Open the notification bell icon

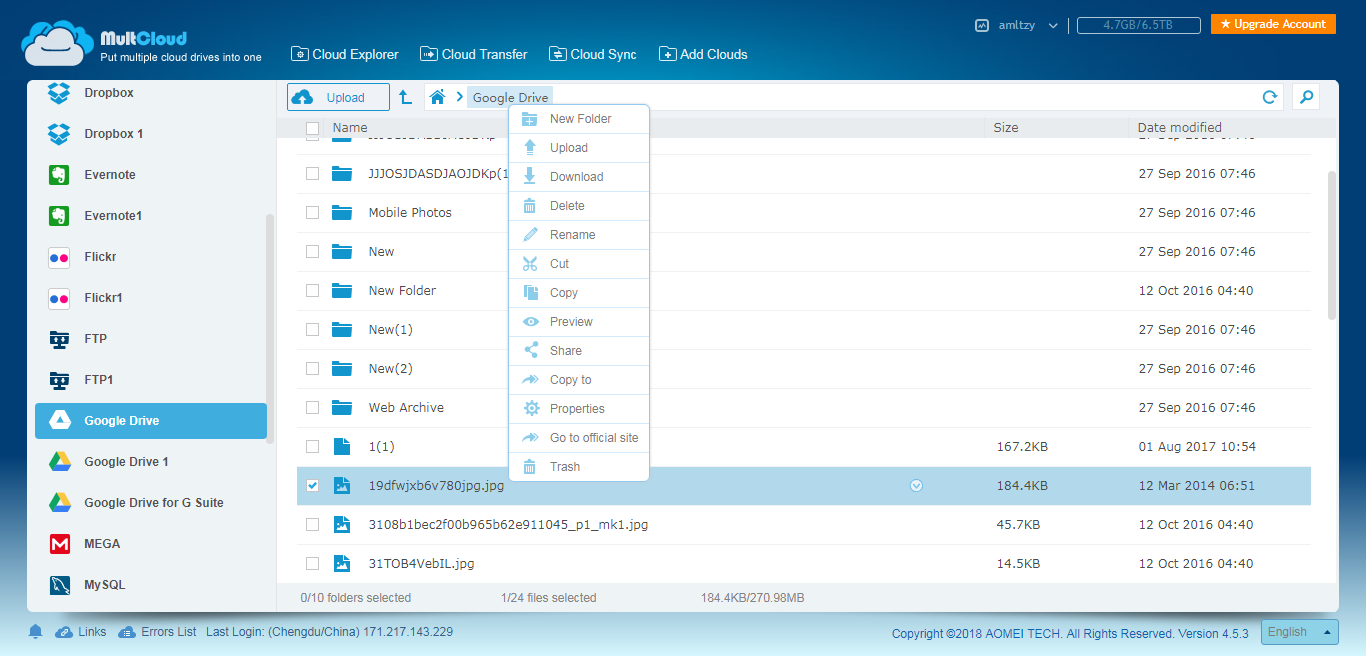[x=36, y=632]
